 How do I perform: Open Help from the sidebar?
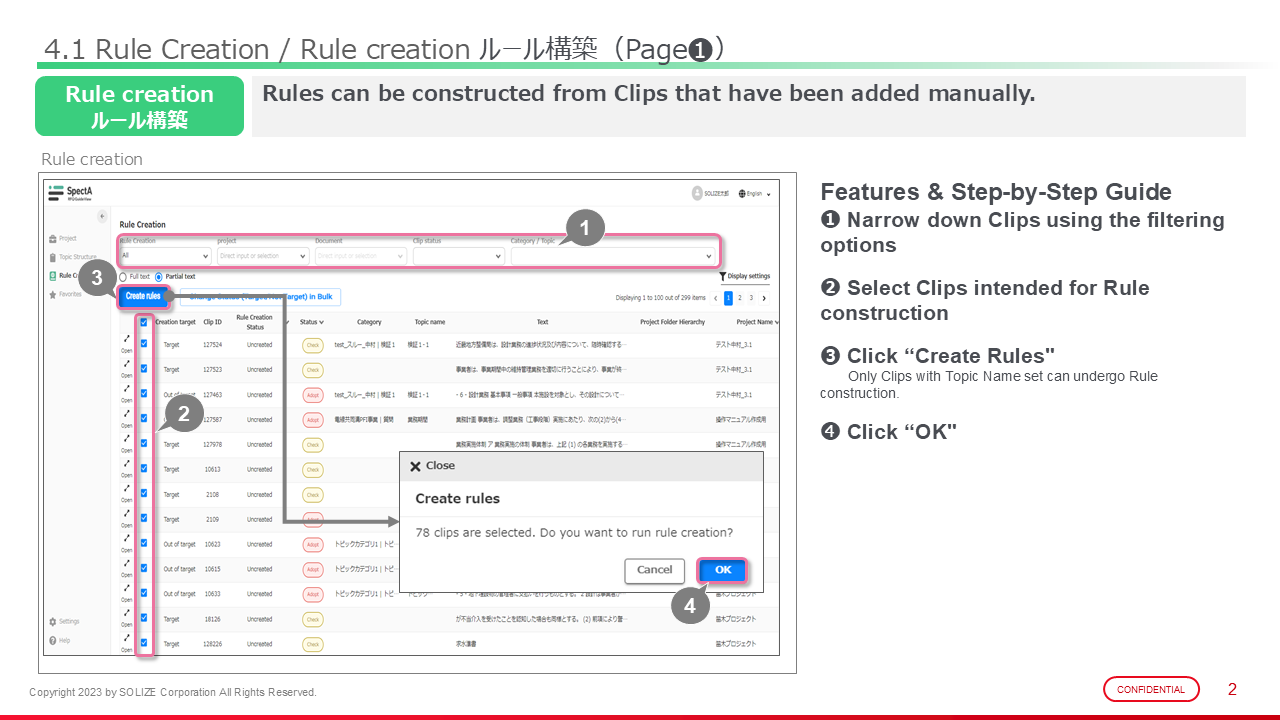(60, 640)
